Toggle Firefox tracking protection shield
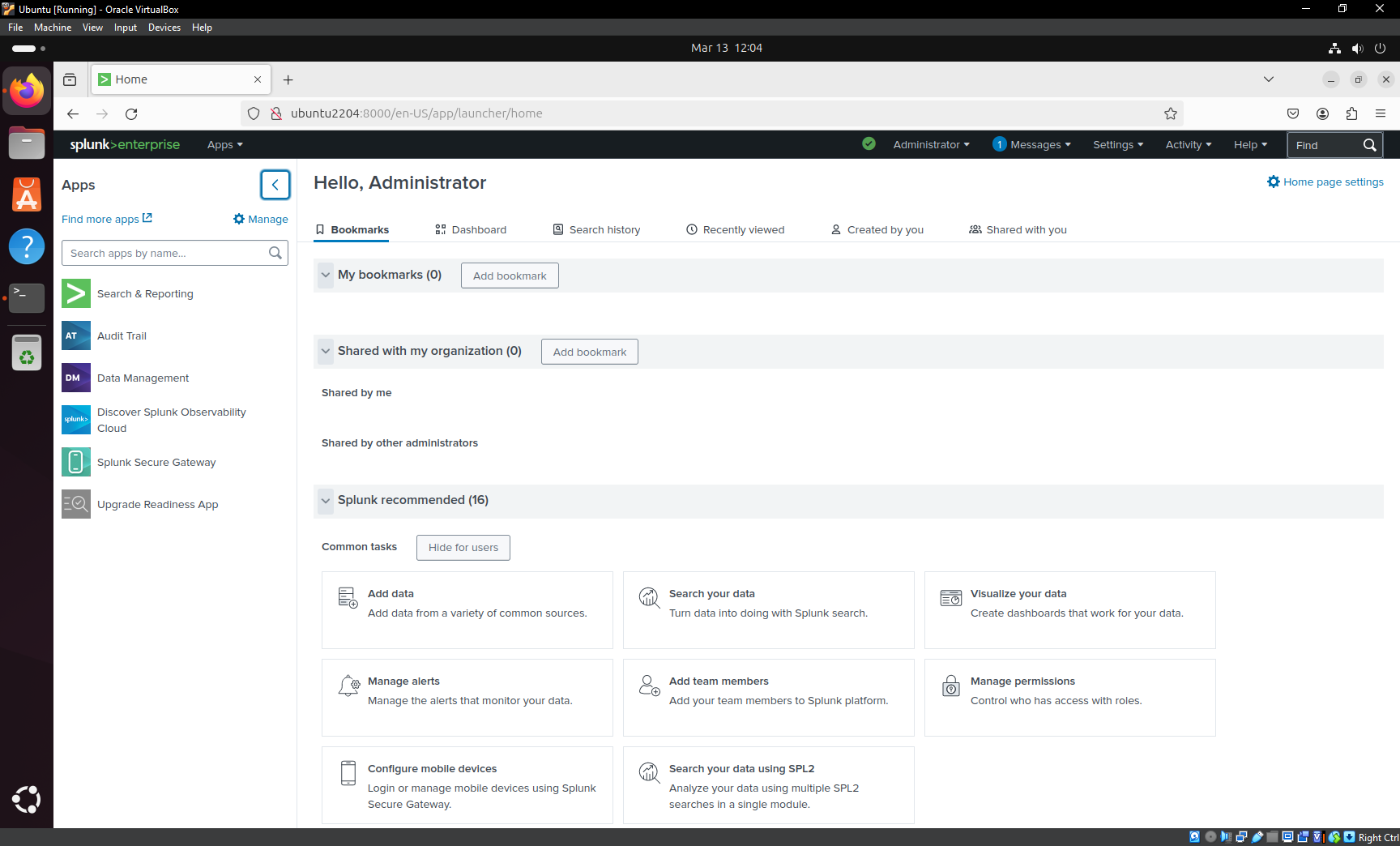 [x=254, y=113]
